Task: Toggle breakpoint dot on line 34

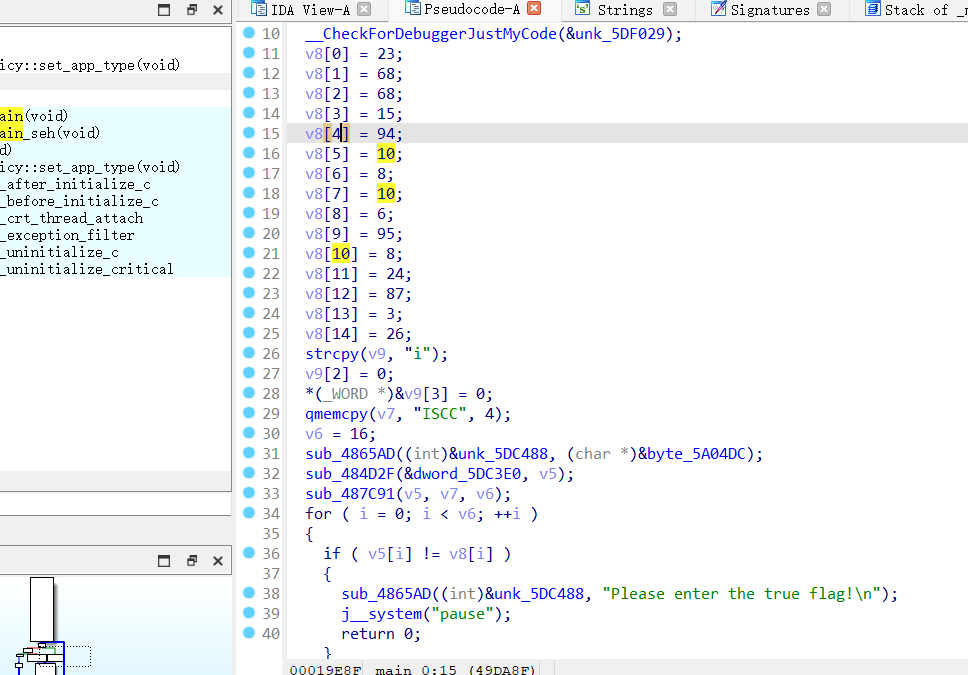Action: tap(249, 513)
